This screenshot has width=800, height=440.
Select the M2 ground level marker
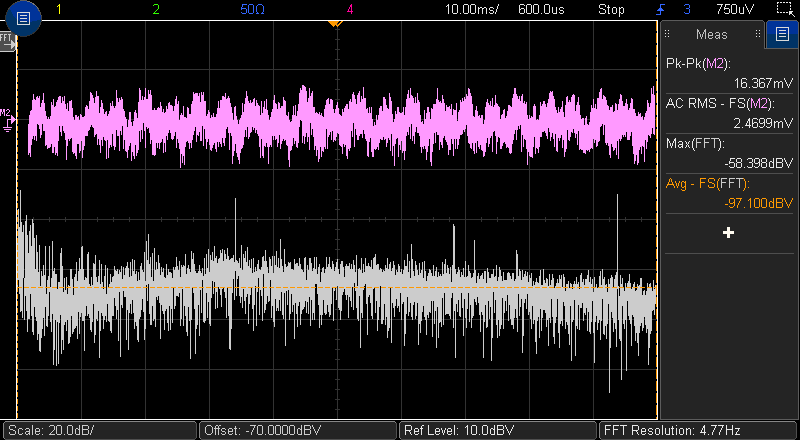7,120
